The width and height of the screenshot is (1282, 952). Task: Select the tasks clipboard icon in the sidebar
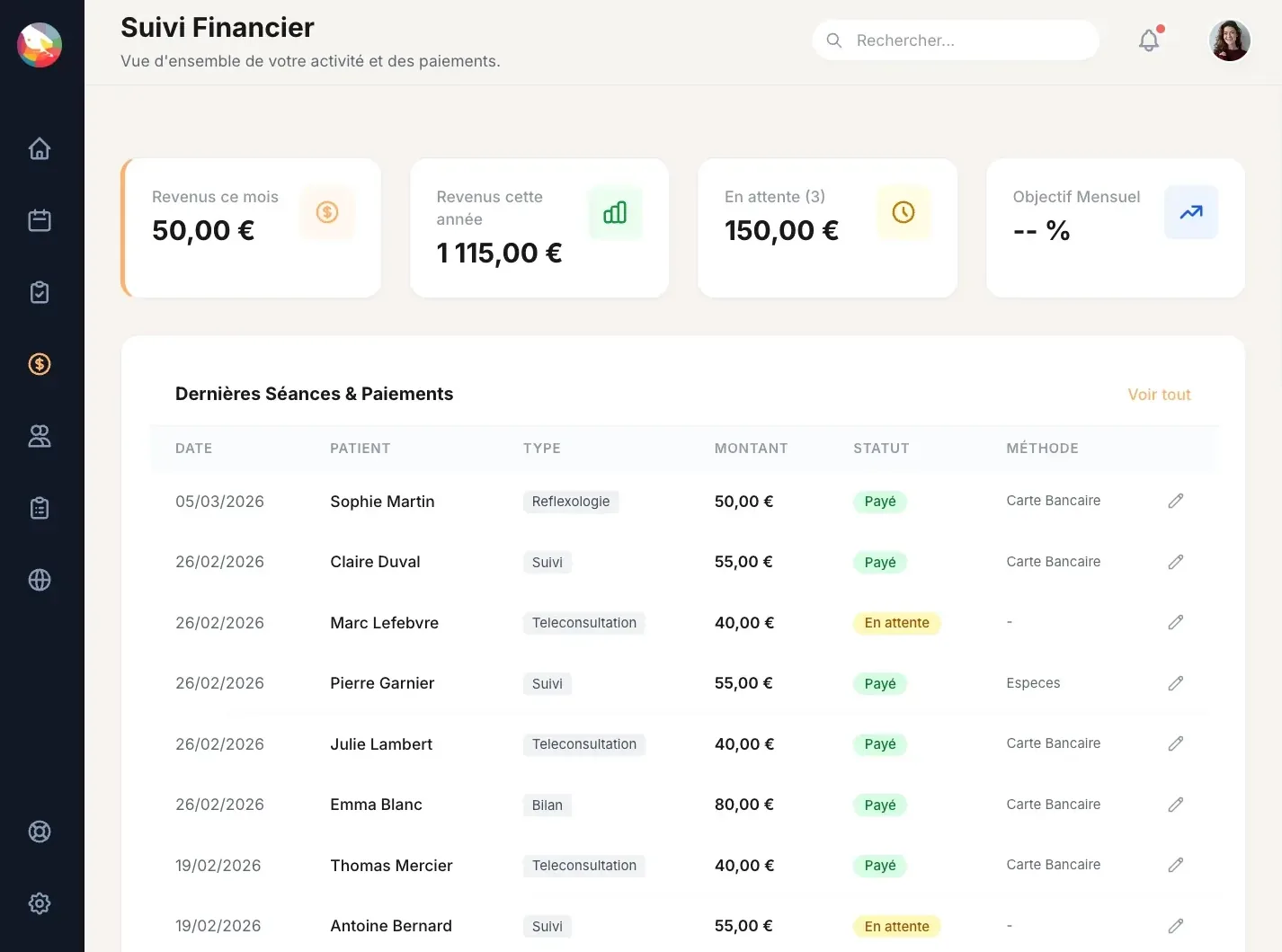point(40,291)
